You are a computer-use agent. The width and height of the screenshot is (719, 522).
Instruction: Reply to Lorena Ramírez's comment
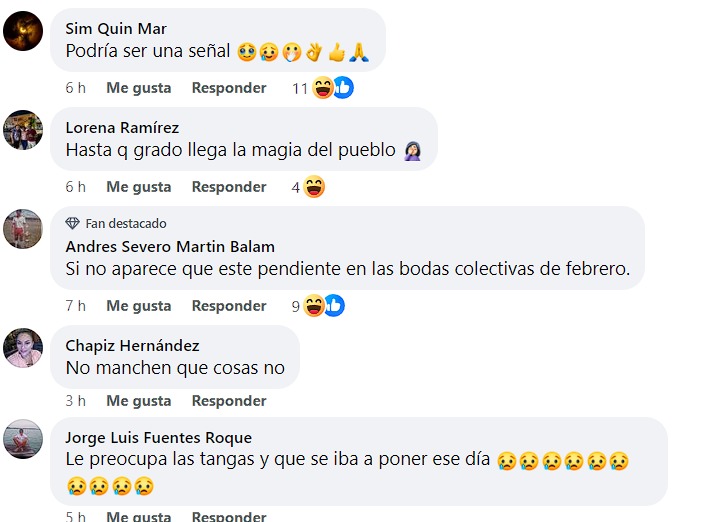tap(229, 187)
